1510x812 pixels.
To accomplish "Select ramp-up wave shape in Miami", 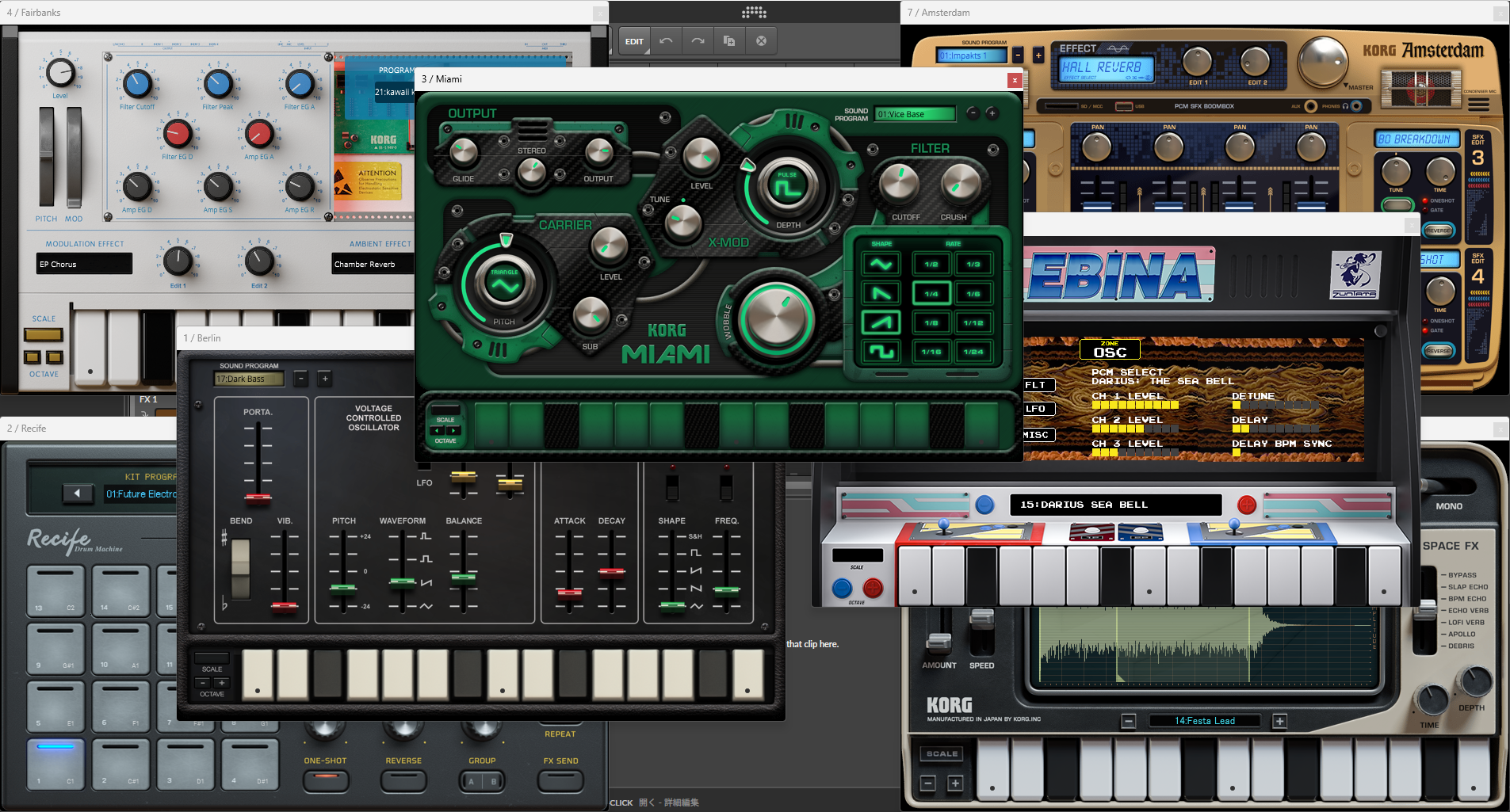I will (881, 322).
